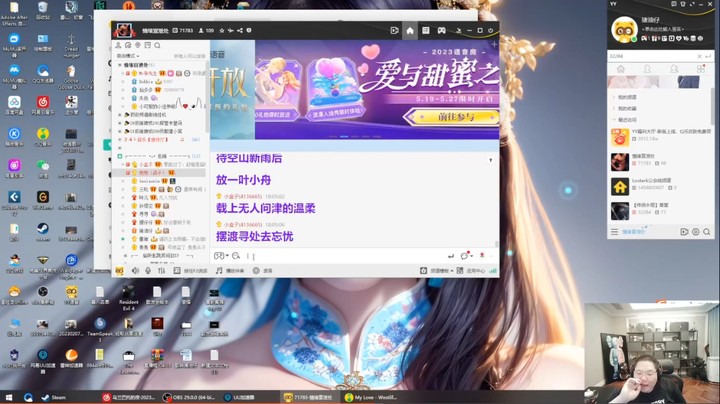Open the search icon at the YY panel bottom

[x=707, y=232]
